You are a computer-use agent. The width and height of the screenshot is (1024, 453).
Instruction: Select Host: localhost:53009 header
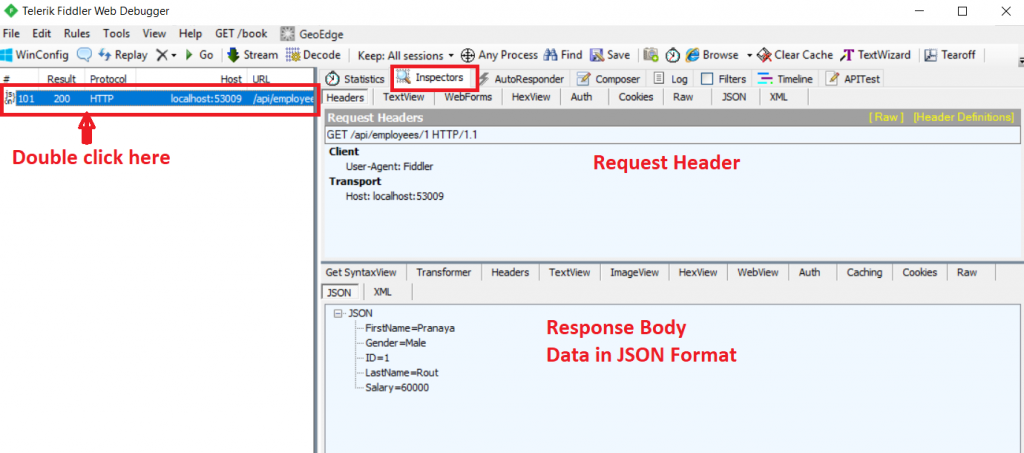tap(395, 196)
